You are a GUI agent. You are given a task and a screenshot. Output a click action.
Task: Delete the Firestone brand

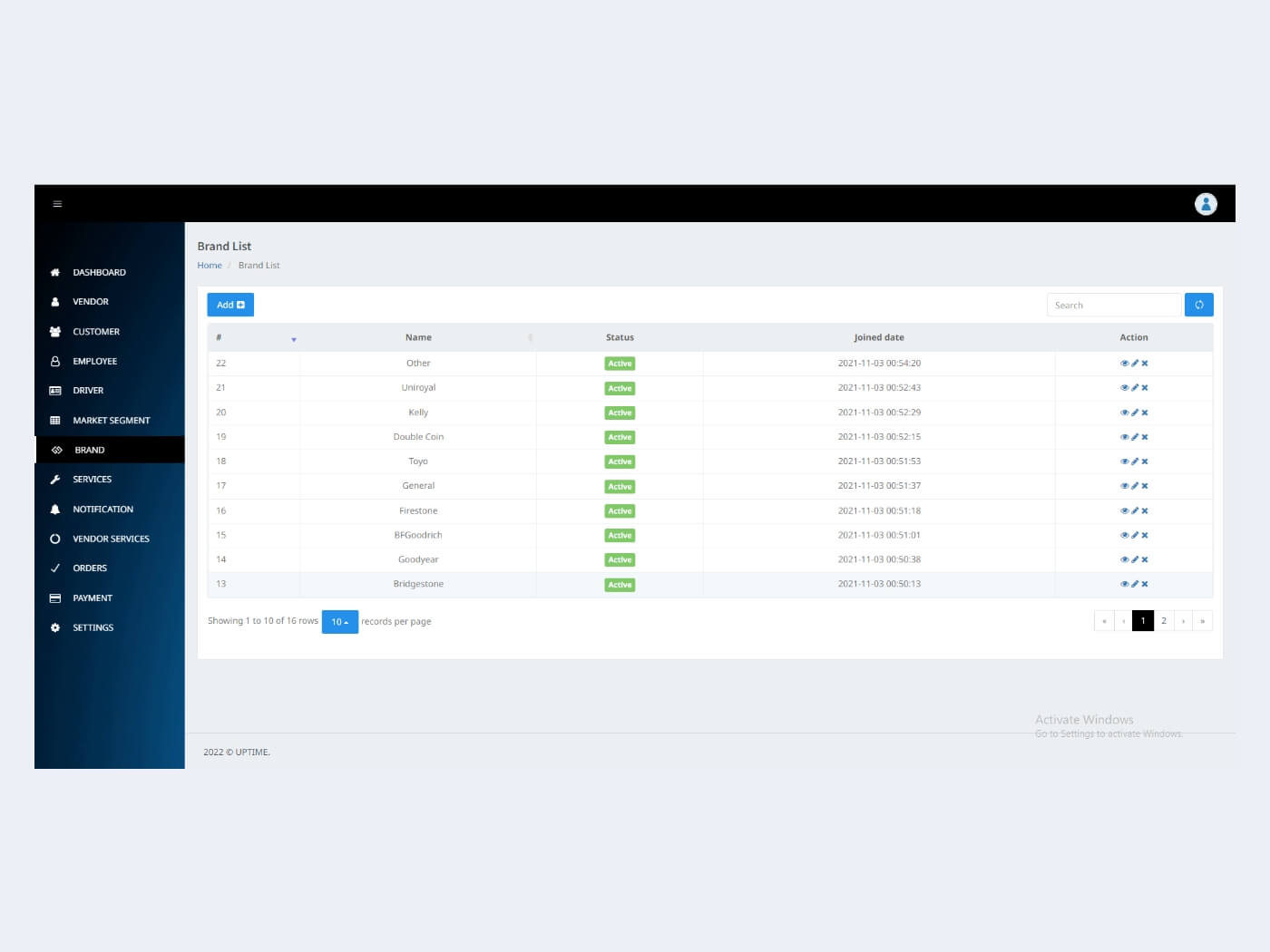coord(1145,510)
